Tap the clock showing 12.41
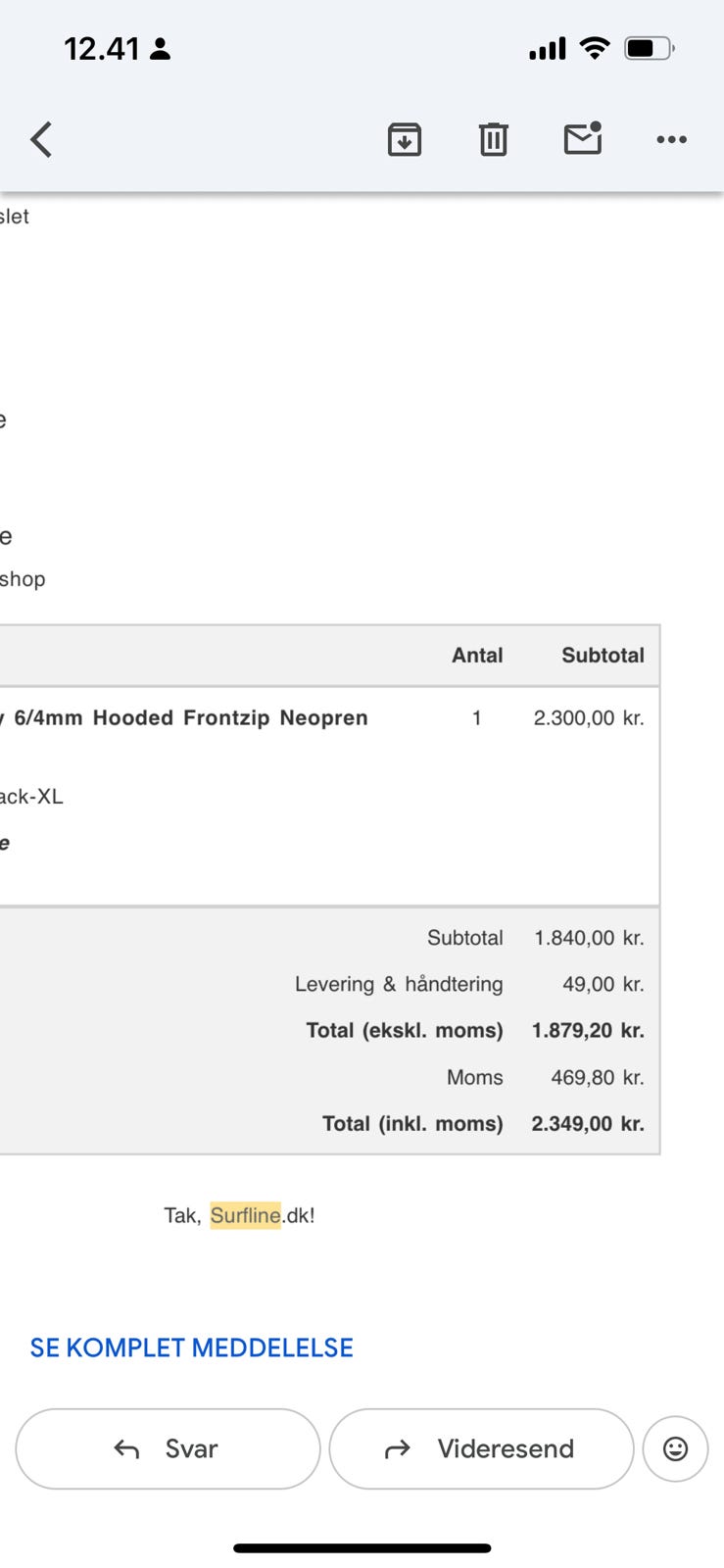Image resolution: width=724 pixels, height=1568 pixels. coord(102,49)
